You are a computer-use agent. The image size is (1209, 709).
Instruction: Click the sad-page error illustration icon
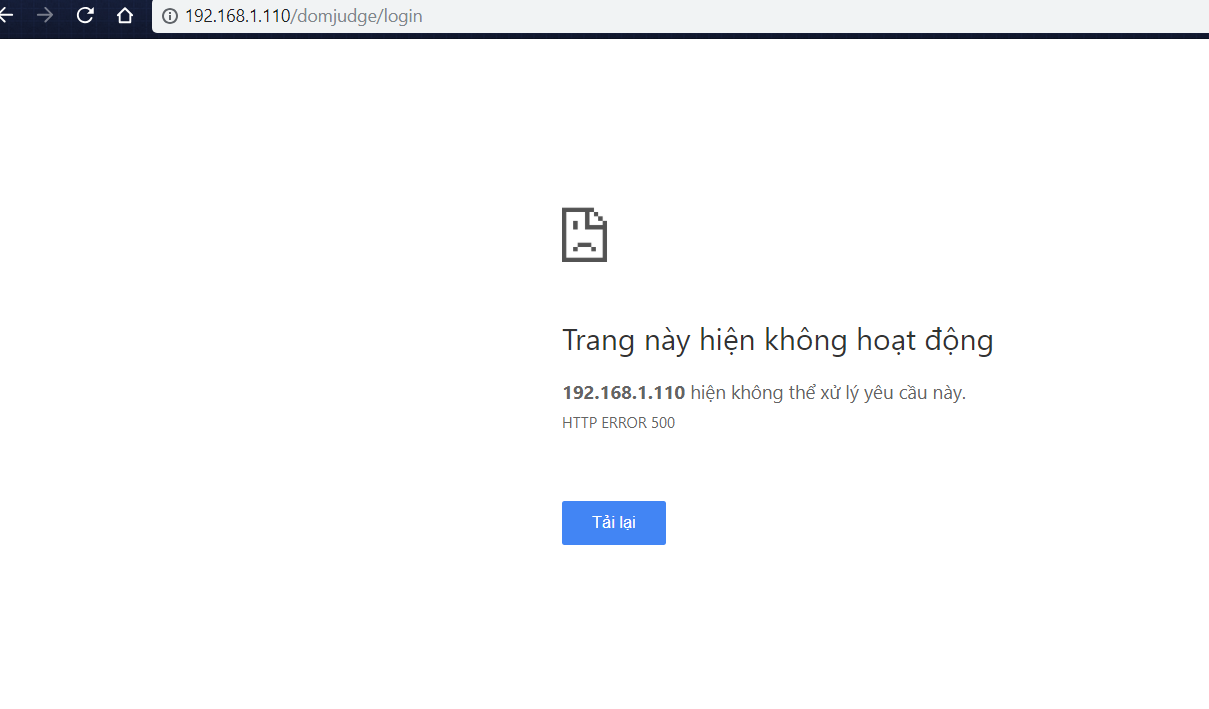[584, 234]
